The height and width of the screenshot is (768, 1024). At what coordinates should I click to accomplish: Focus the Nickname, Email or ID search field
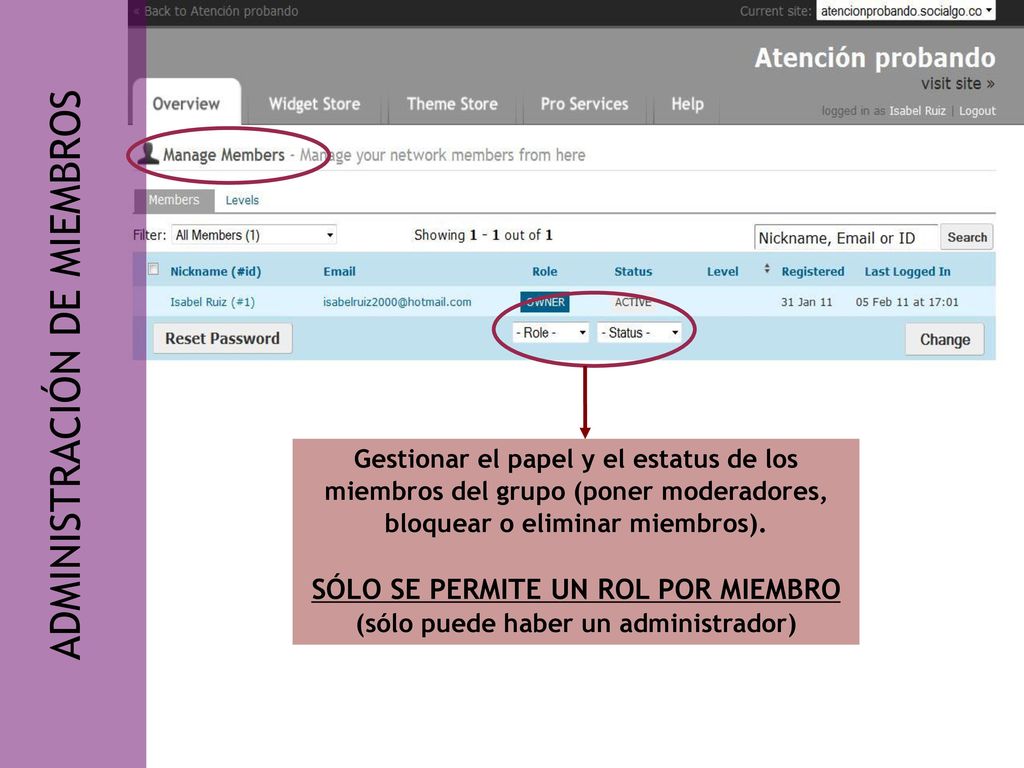click(846, 238)
